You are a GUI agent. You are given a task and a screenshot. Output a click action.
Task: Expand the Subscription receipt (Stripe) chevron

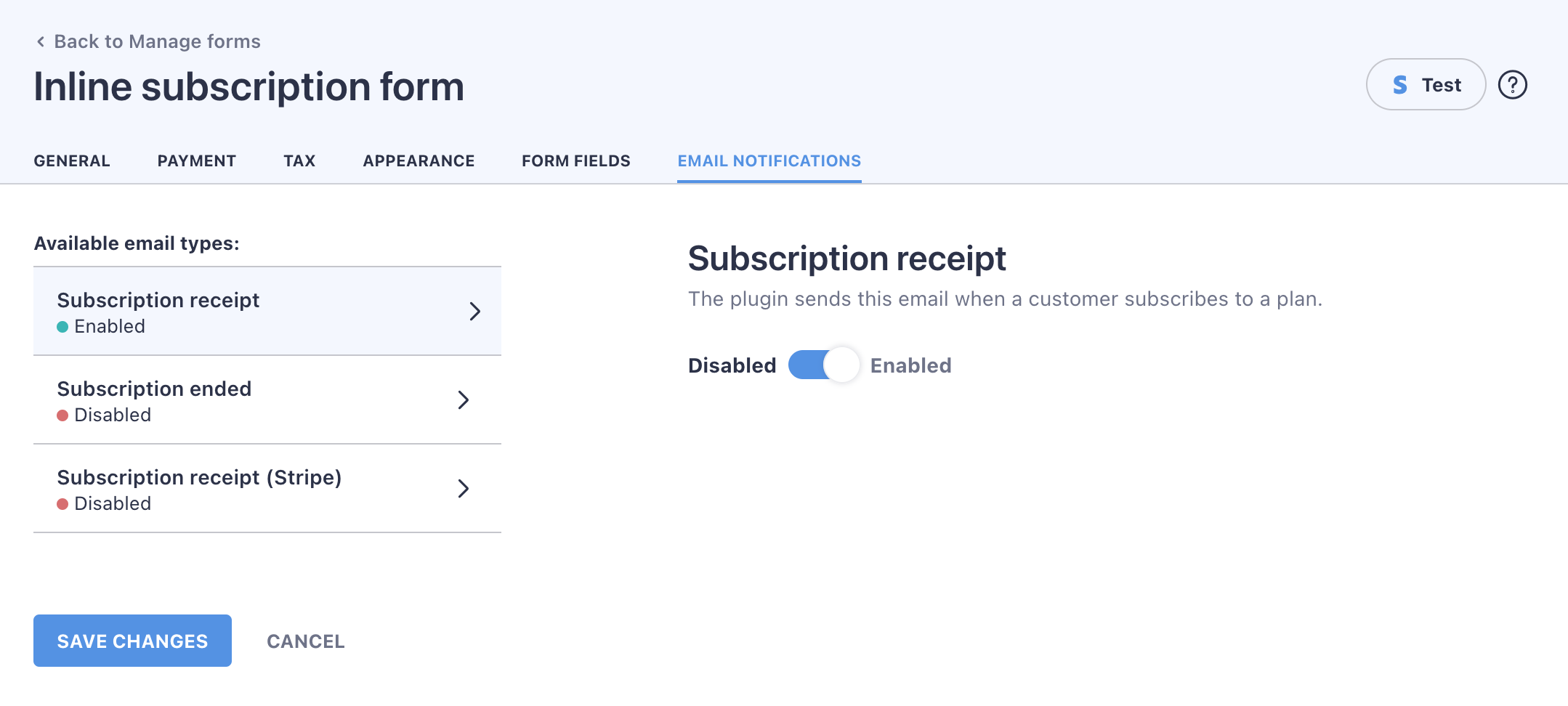pyautogui.click(x=463, y=488)
